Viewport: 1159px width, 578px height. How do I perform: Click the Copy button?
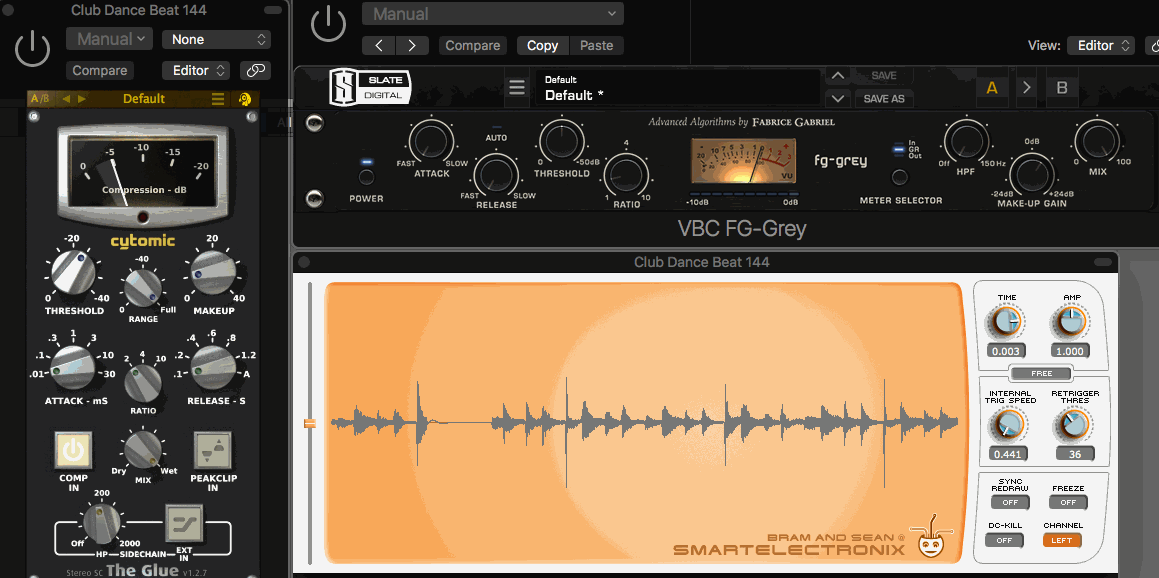point(543,45)
